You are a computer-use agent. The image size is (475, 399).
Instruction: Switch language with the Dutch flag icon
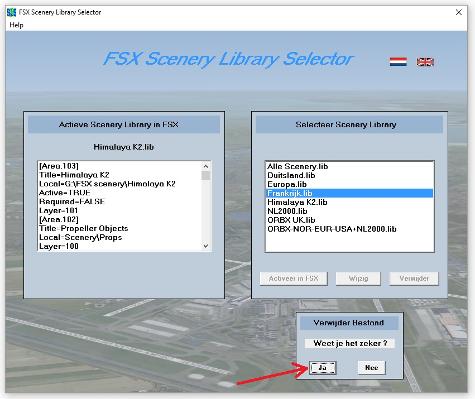[398, 62]
